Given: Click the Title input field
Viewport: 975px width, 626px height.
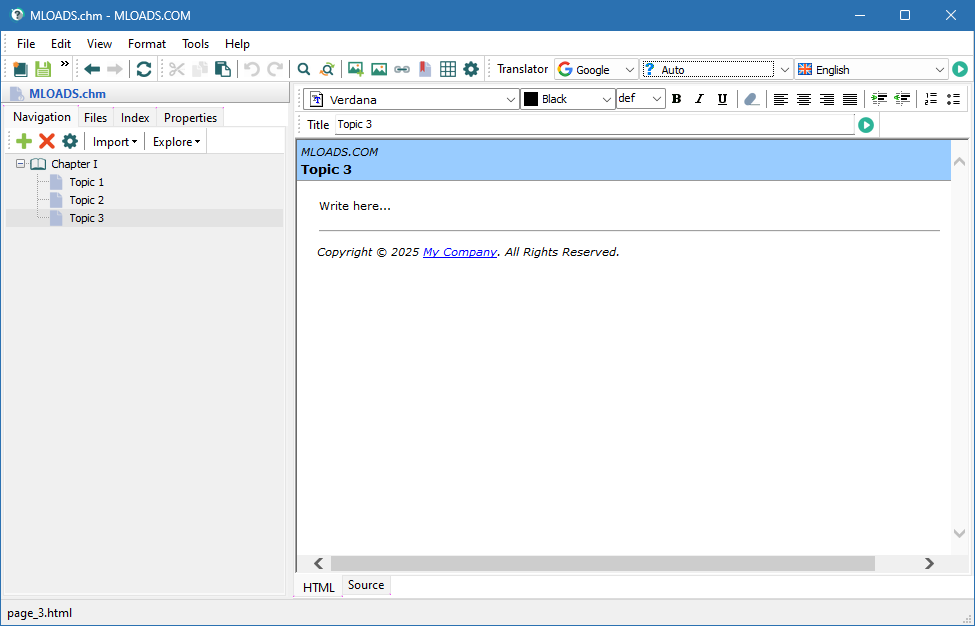Looking at the screenshot, I should point(594,124).
